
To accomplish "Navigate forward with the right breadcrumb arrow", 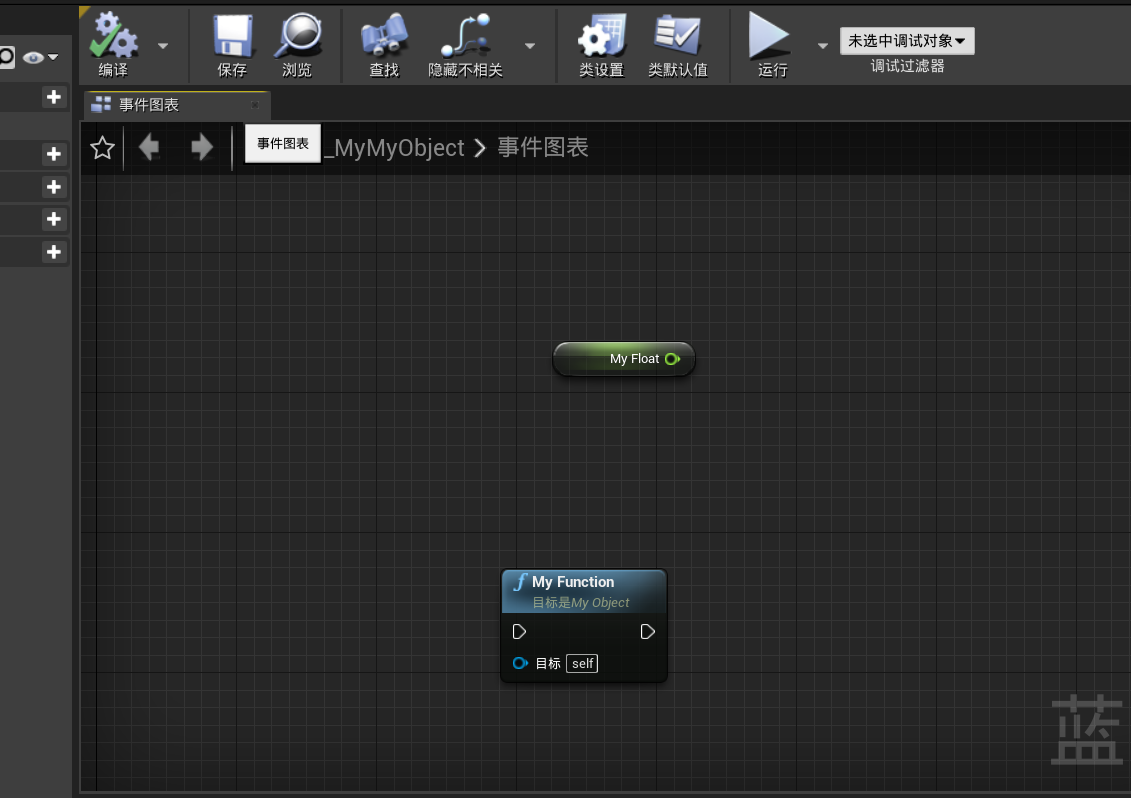I will pos(201,146).
